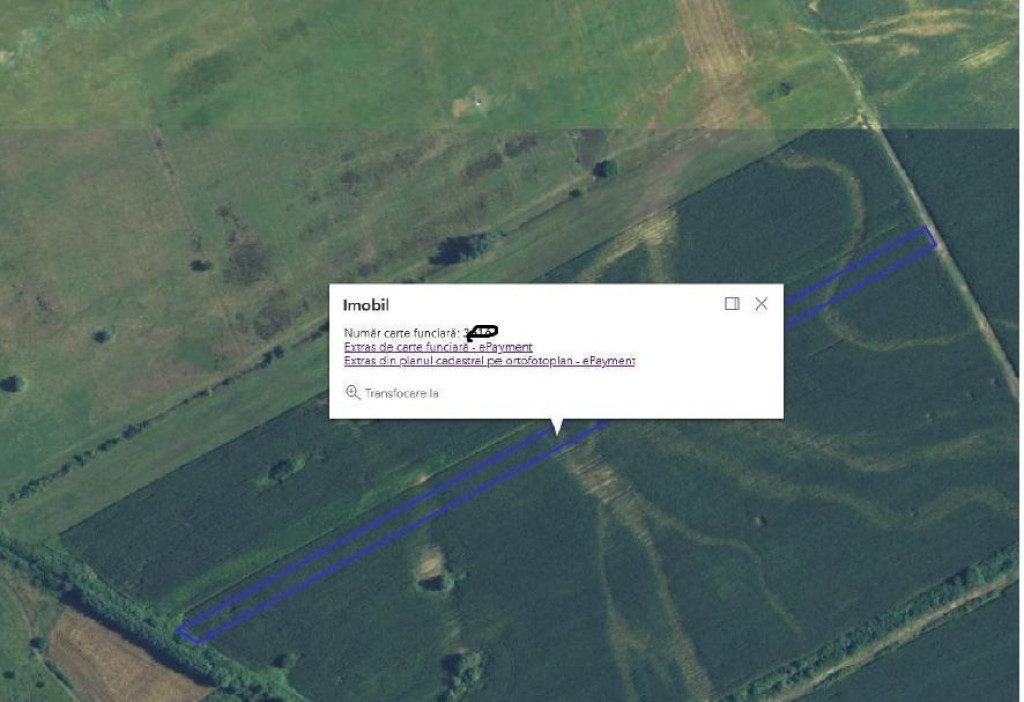Screen dimensions: 1024x702
Task: Click the tan striped field at the top
Action: [x=717, y=59]
